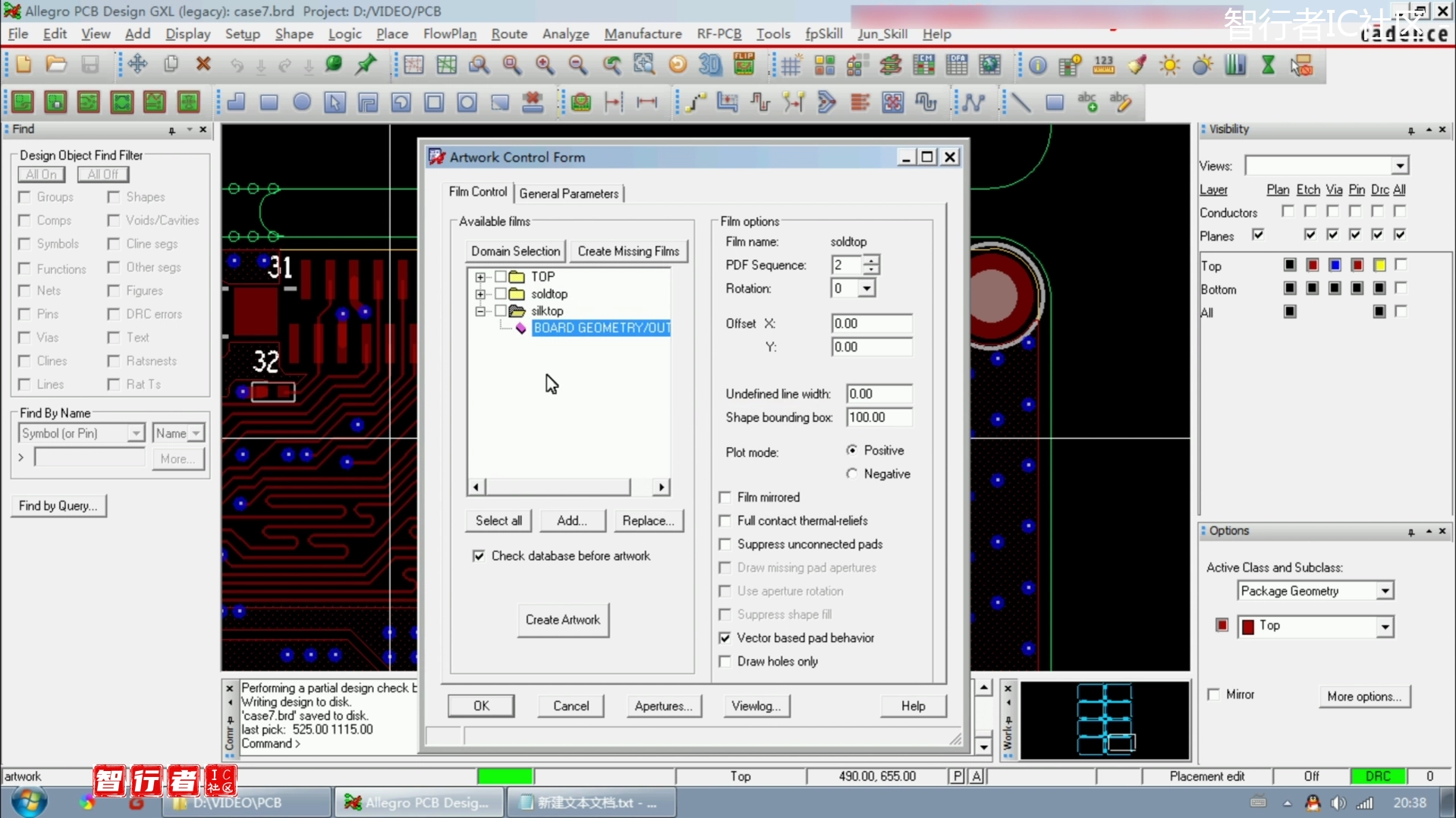
Task: Open the Symbol (or Pin) dropdown
Action: 136,433
